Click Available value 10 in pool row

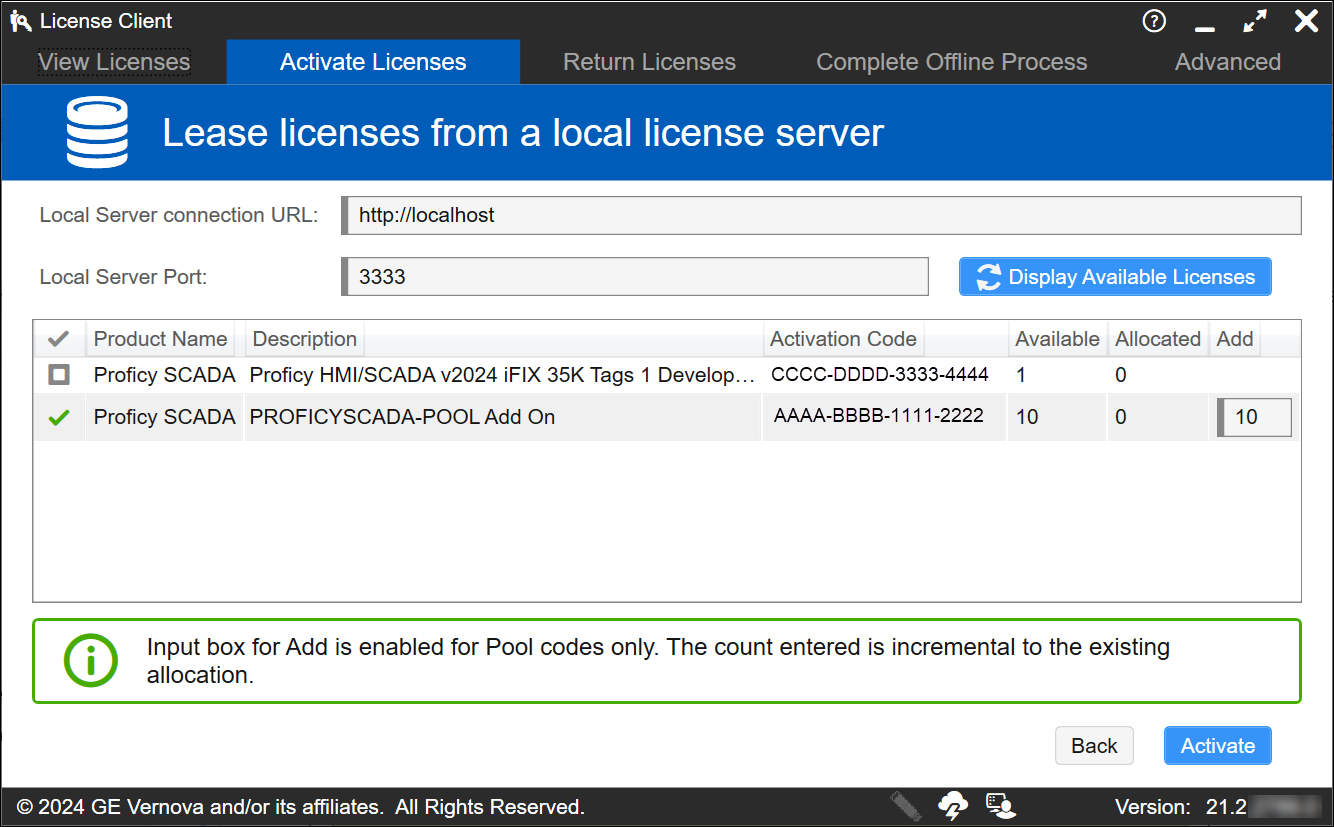pyautogui.click(x=1027, y=417)
